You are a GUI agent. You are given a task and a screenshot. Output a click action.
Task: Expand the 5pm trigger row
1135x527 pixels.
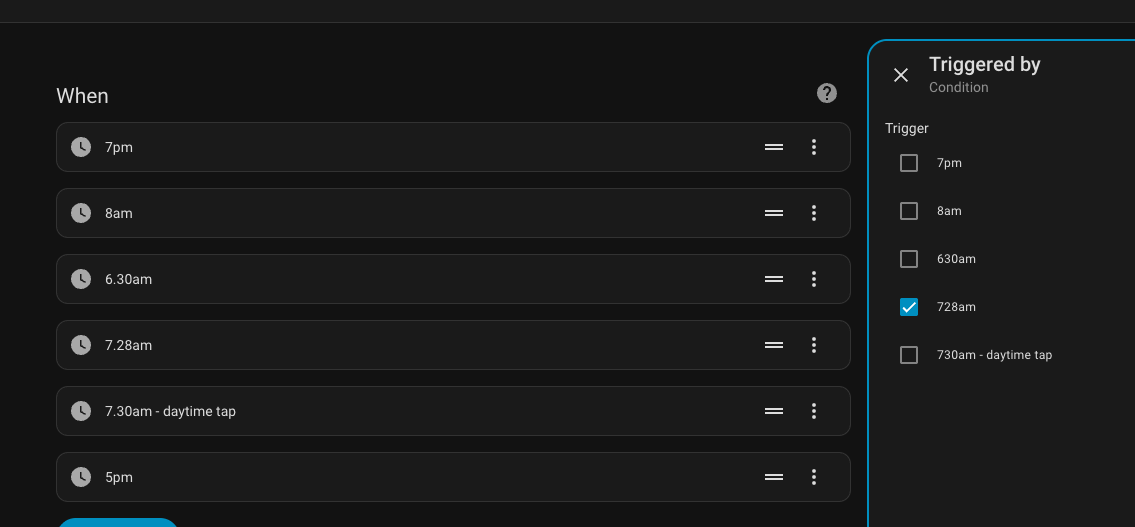pos(400,477)
